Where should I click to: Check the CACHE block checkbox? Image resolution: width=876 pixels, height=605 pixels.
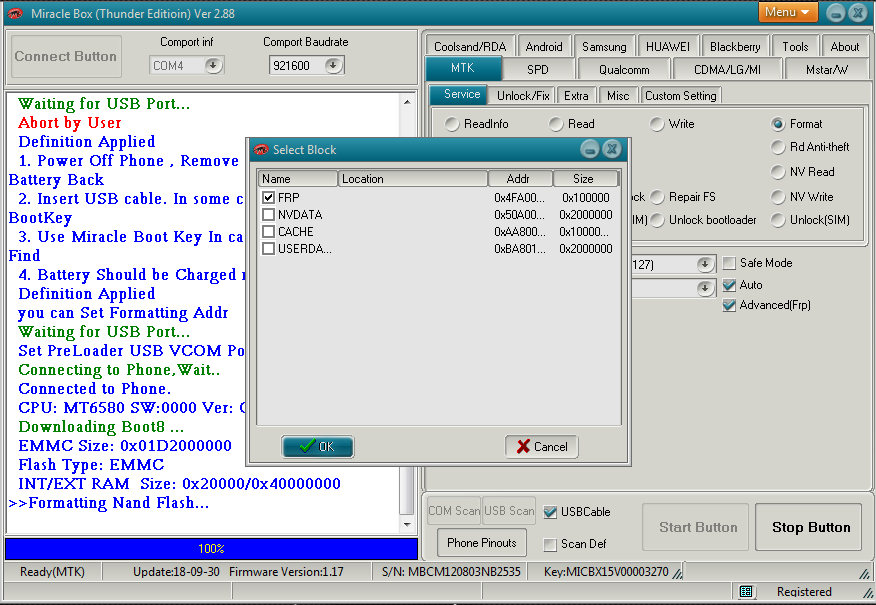click(x=268, y=231)
